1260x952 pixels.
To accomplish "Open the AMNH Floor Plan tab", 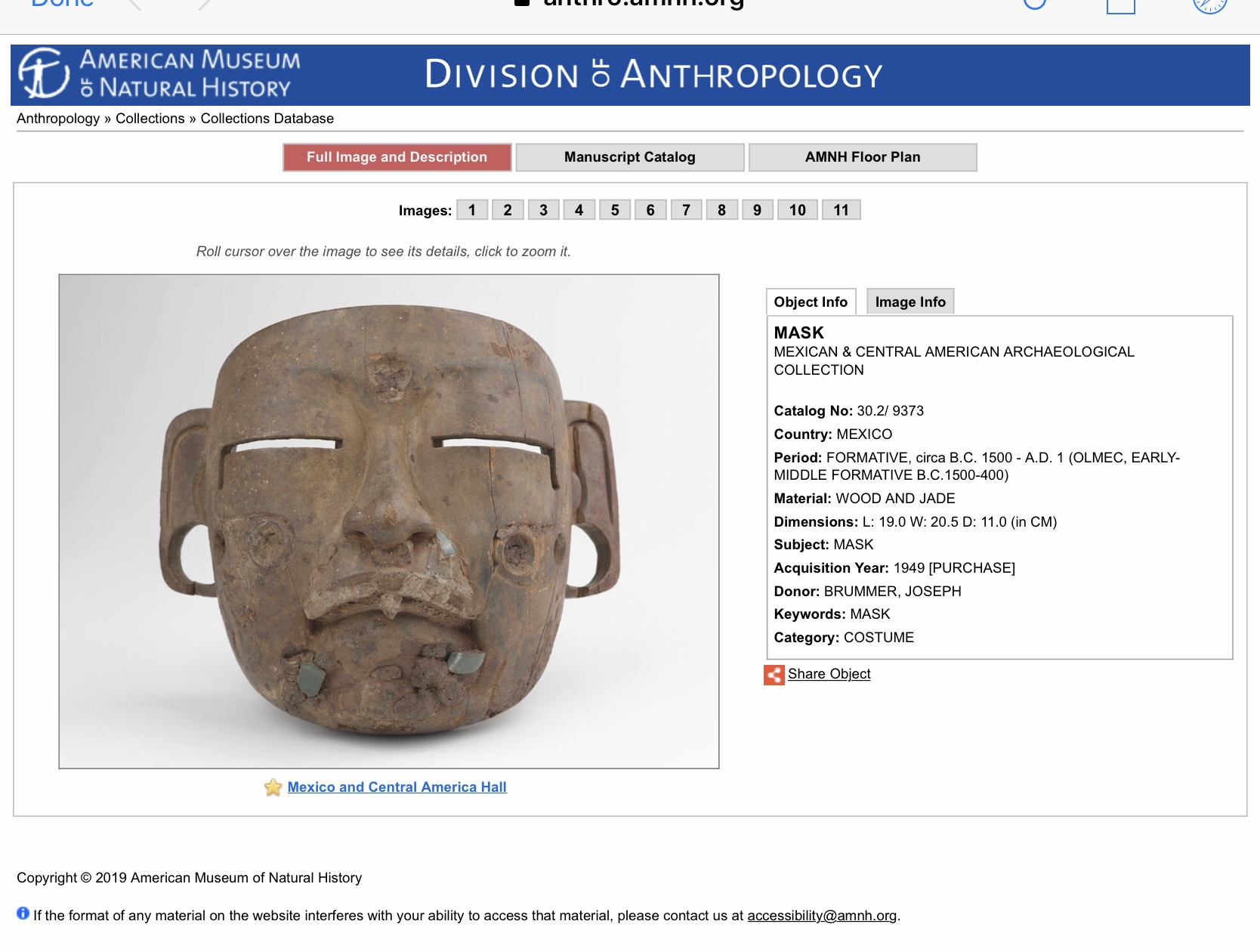I will pos(862,157).
